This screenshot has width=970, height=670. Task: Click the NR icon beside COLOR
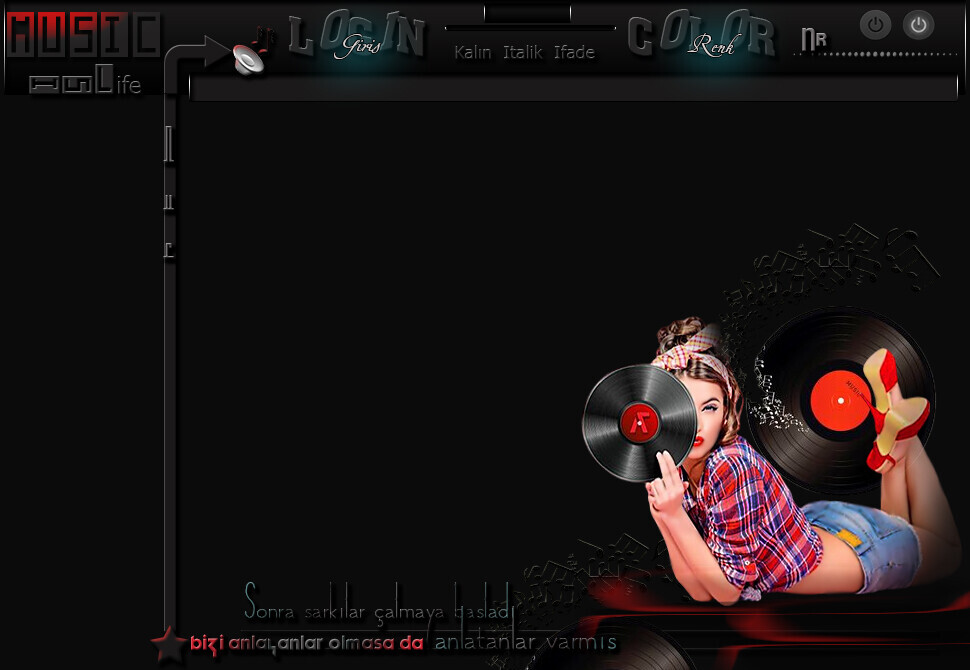point(813,39)
